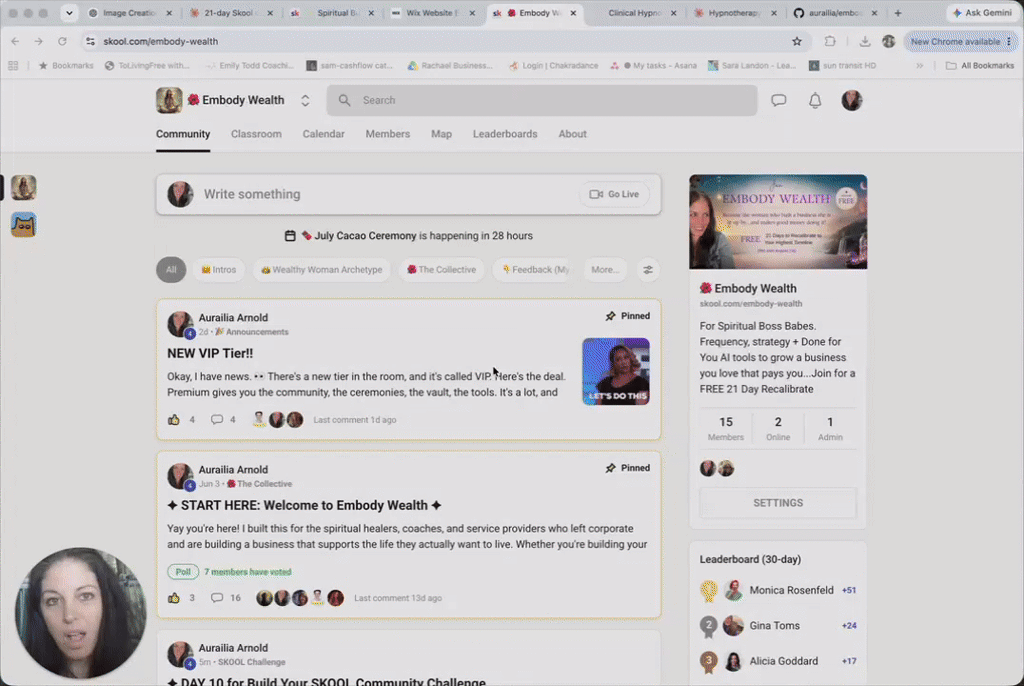This screenshot has height=686, width=1024.
Task: Click the Embody Wealth group logo
Action: [169, 101]
